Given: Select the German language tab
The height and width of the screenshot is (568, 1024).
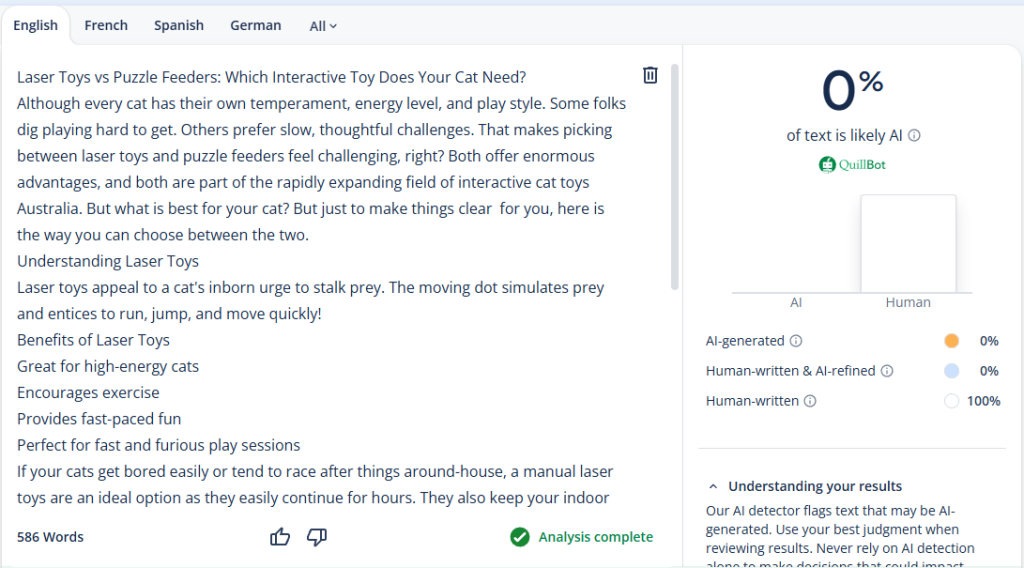Looking at the screenshot, I should tap(255, 26).
